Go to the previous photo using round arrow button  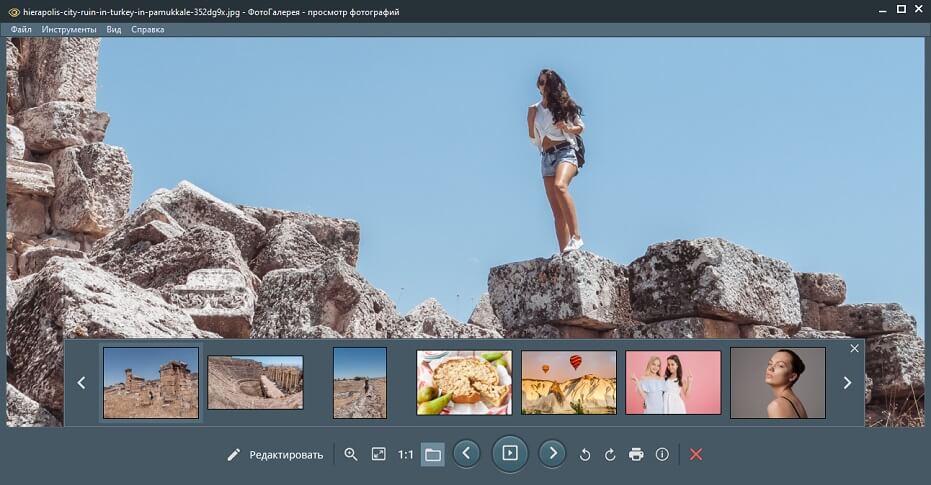click(466, 453)
